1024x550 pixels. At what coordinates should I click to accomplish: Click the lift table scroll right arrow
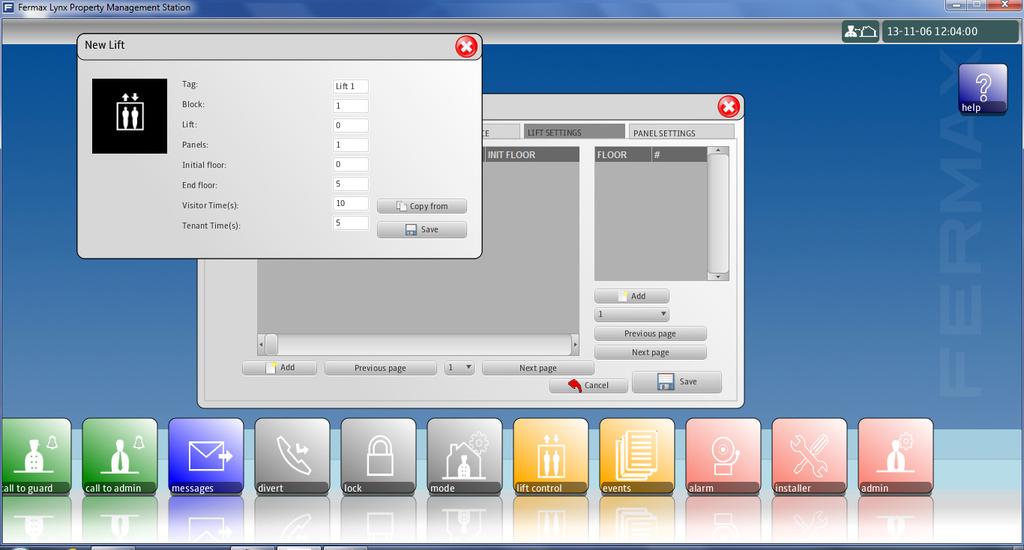coord(575,344)
